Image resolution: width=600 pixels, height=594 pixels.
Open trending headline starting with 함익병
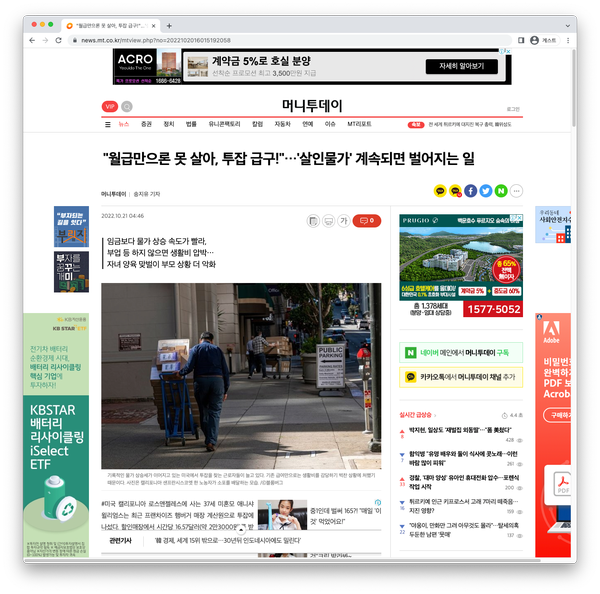coord(463,458)
